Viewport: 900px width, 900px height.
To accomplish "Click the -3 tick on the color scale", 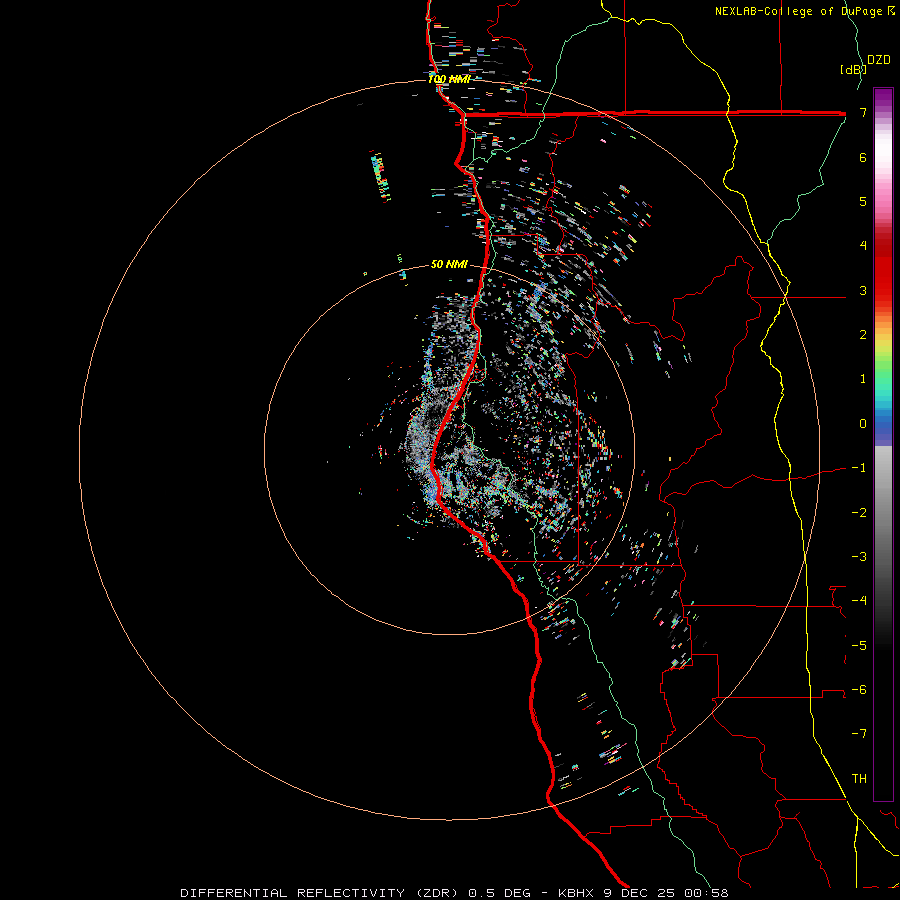I will coord(859,556).
